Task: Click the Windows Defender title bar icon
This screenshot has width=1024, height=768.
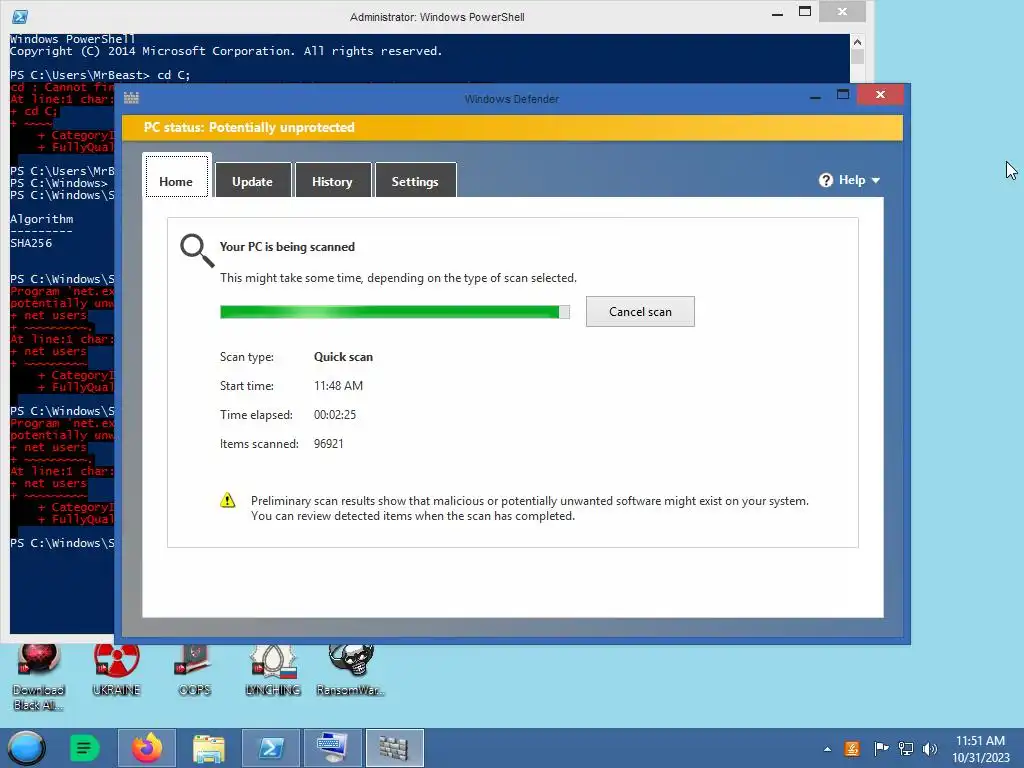Action: pyautogui.click(x=131, y=98)
